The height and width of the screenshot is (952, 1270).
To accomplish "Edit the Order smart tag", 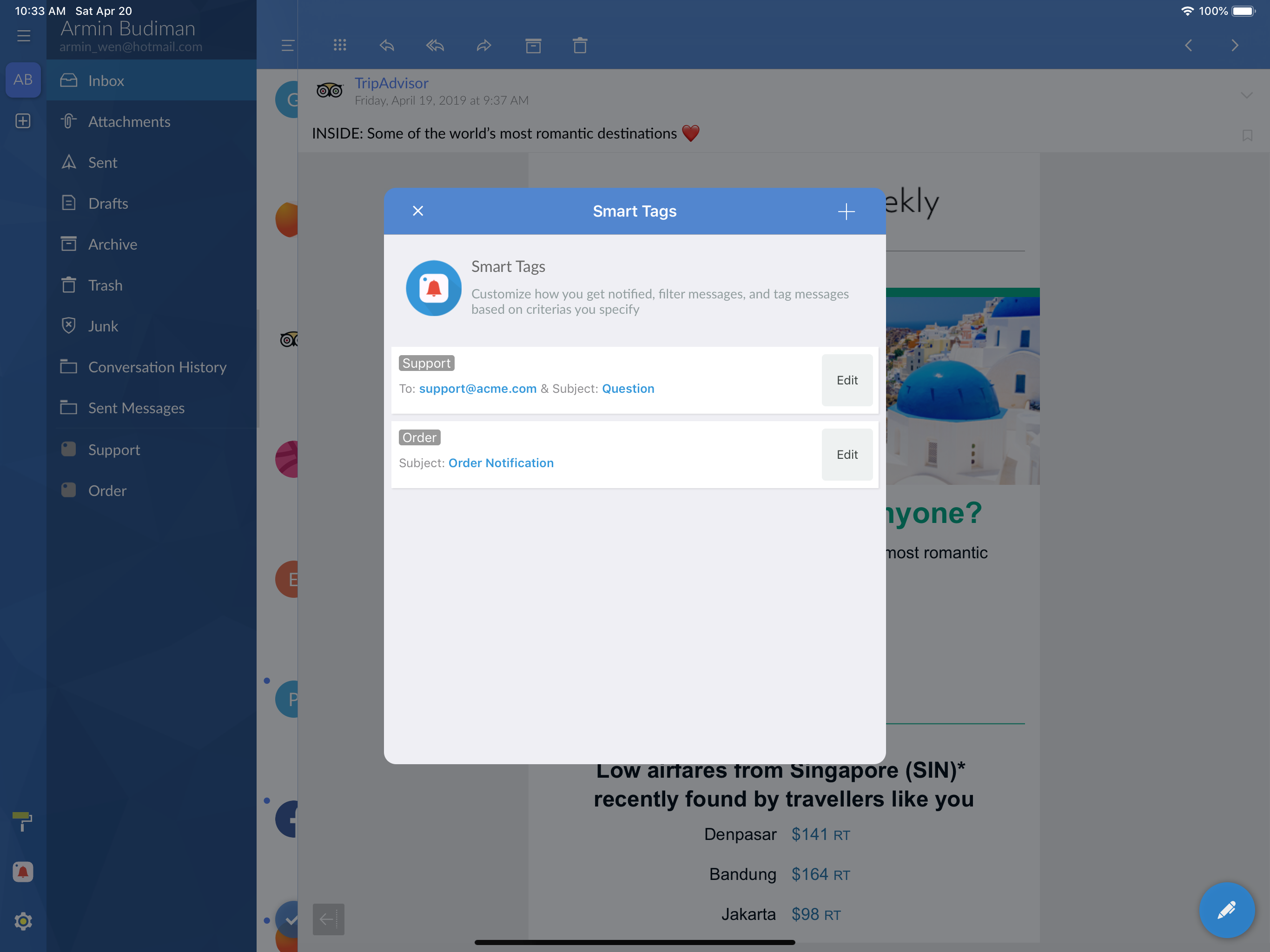I will pos(847,454).
